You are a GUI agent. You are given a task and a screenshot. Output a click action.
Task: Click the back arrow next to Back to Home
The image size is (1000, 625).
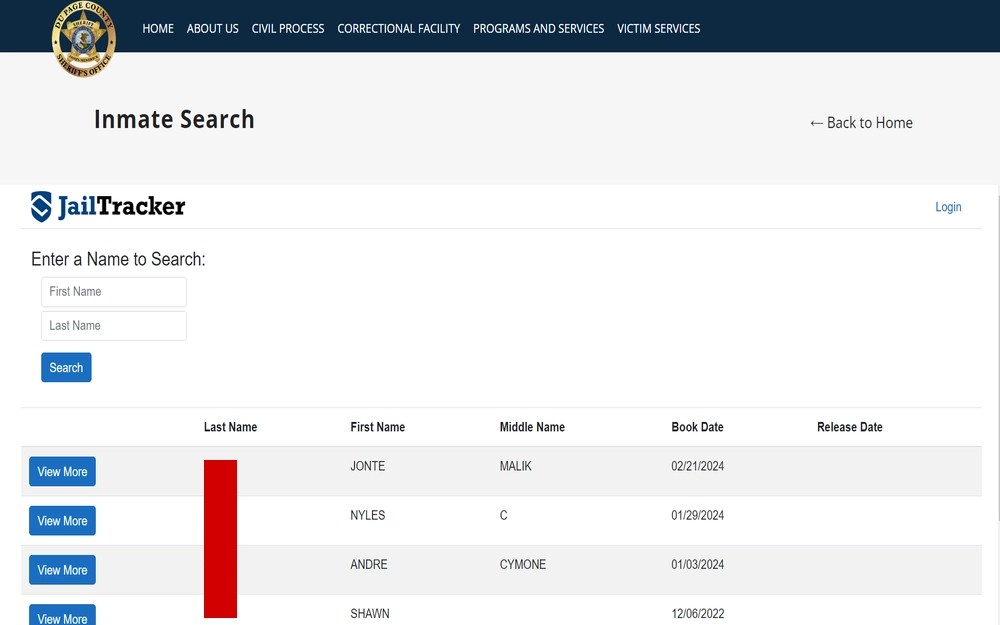coord(815,122)
